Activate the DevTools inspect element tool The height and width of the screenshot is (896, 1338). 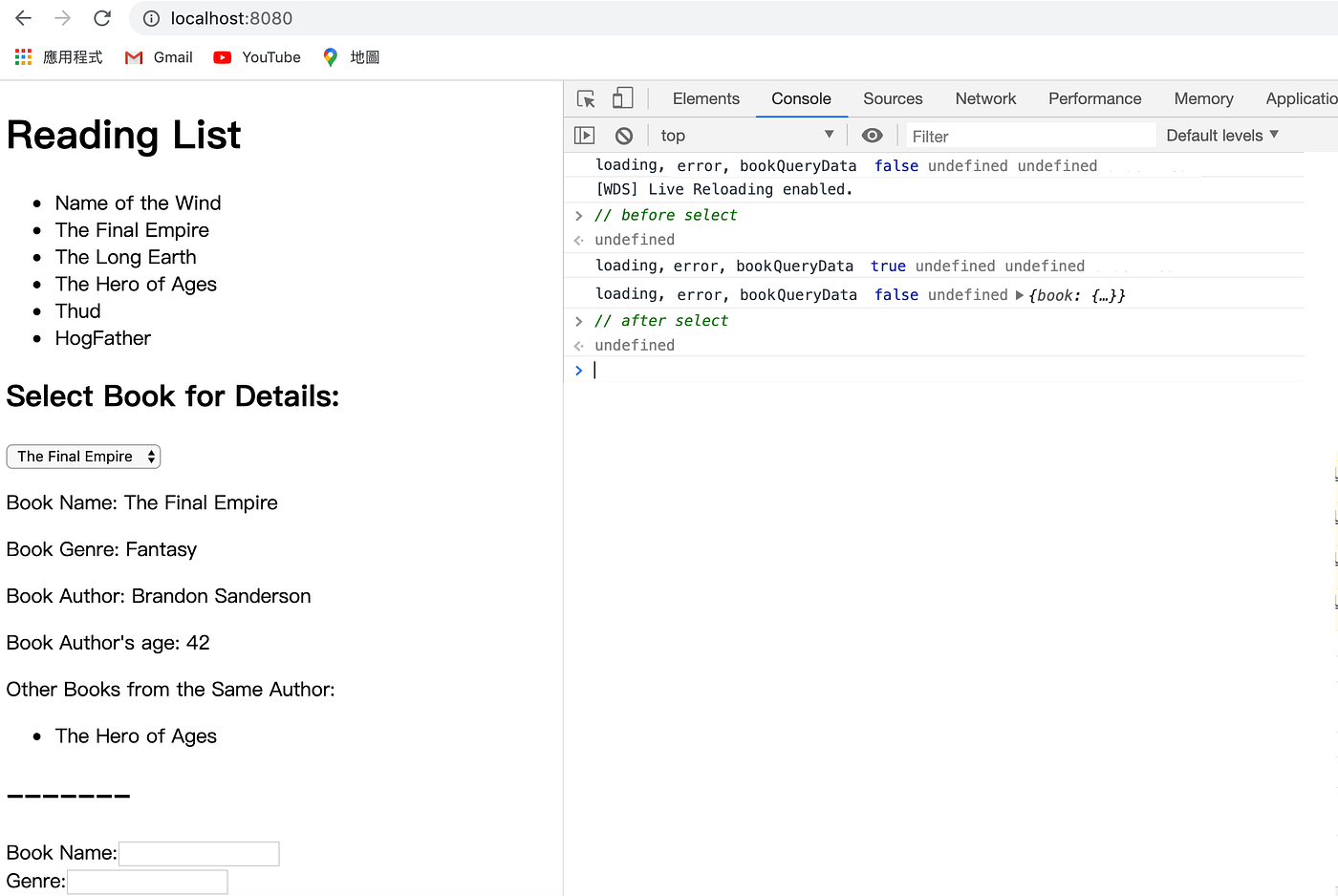click(x=587, y=98)
